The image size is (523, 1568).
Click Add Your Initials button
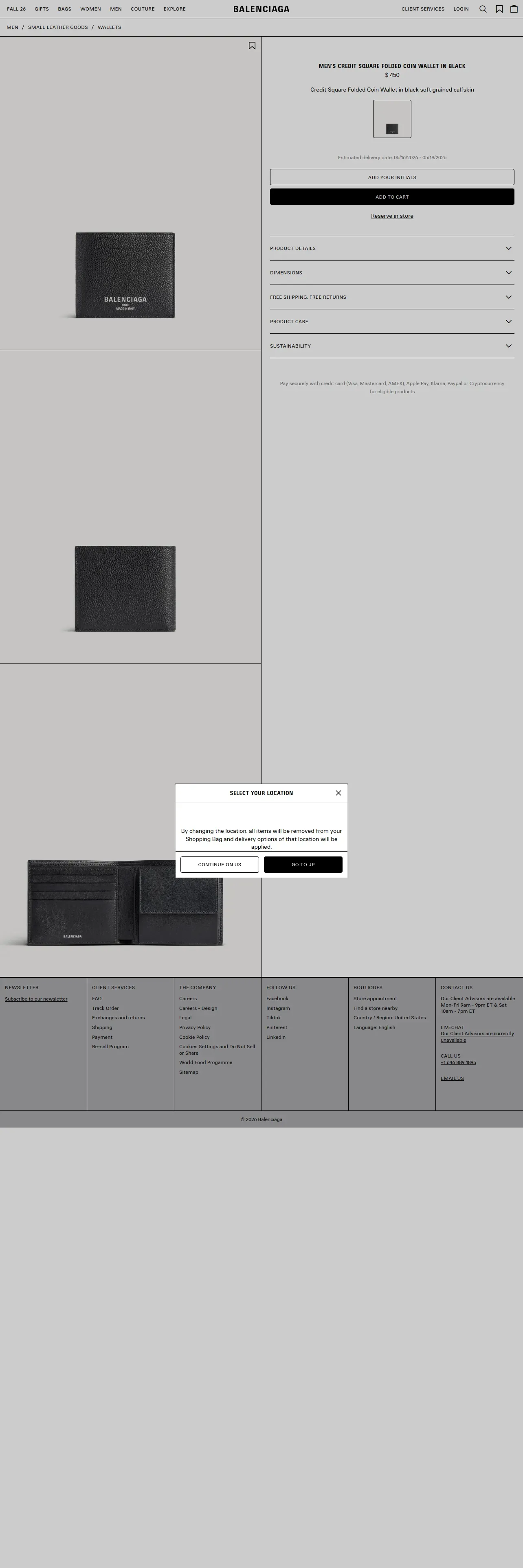point(392,177)
